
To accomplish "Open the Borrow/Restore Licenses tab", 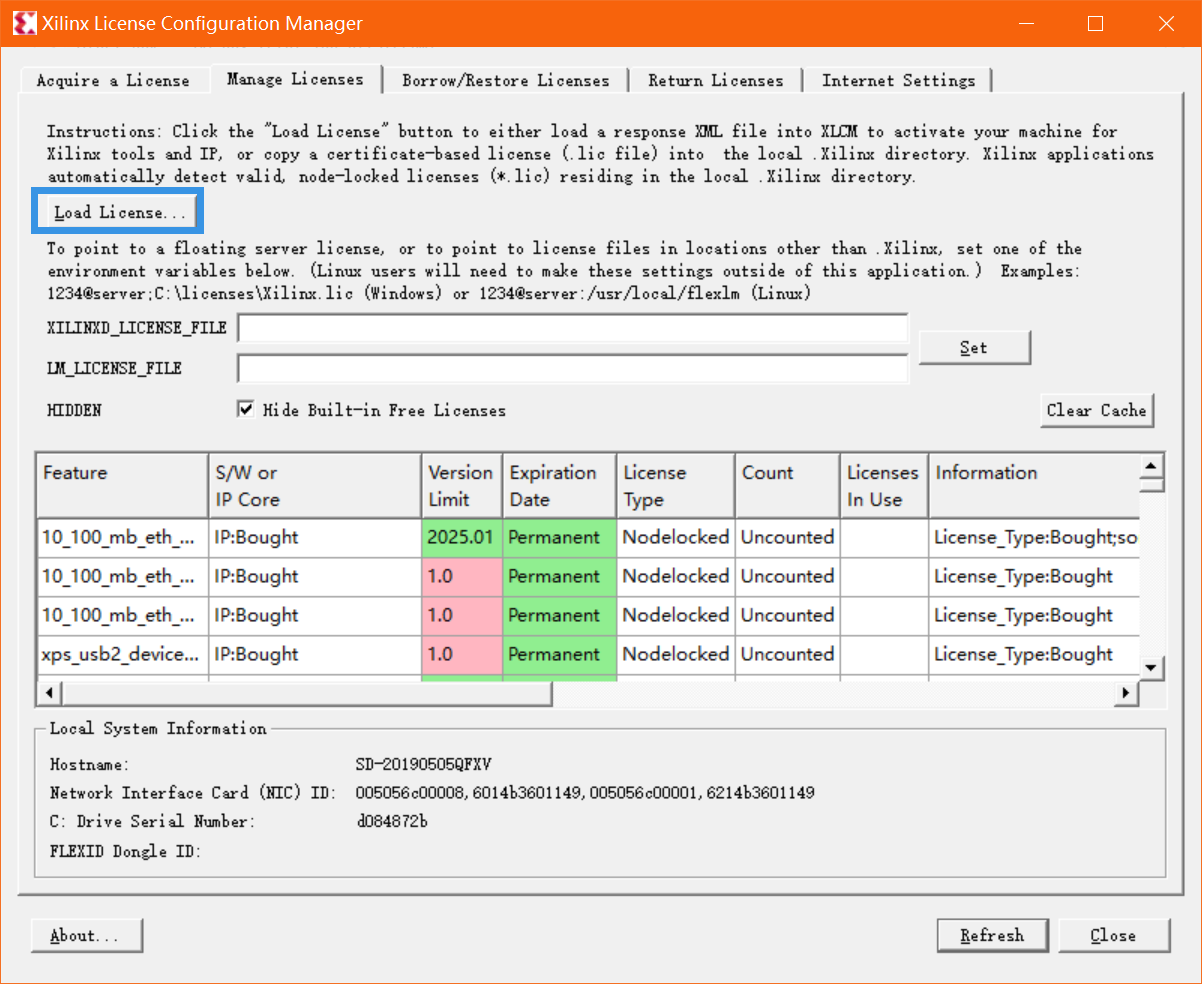I will coord(505,80).
